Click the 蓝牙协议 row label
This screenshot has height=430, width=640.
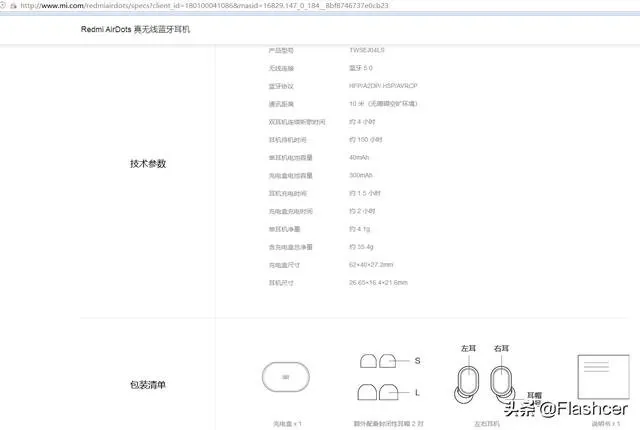(x=281, y=86)
